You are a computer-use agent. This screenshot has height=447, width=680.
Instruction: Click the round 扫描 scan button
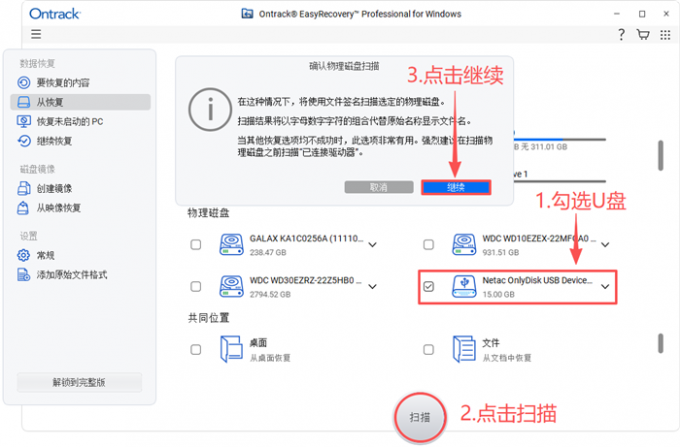click(x=420, y=417)
